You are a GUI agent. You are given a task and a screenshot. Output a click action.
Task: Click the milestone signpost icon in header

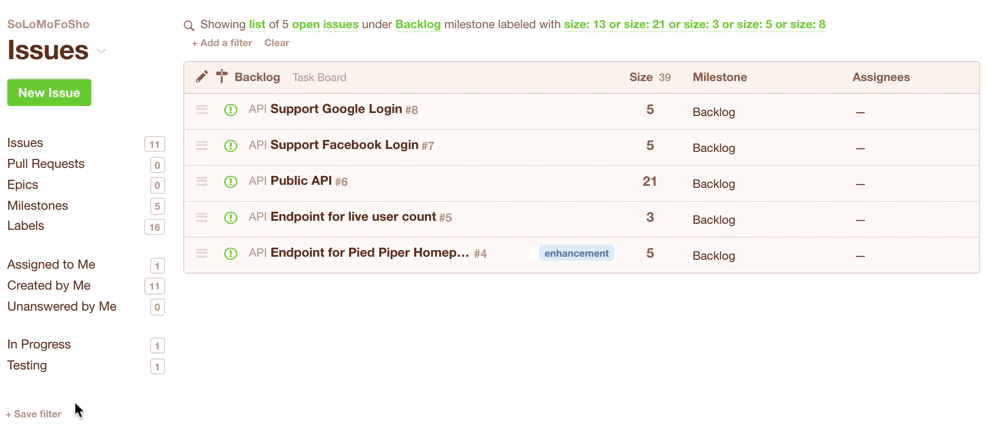[x=222, y=77]
